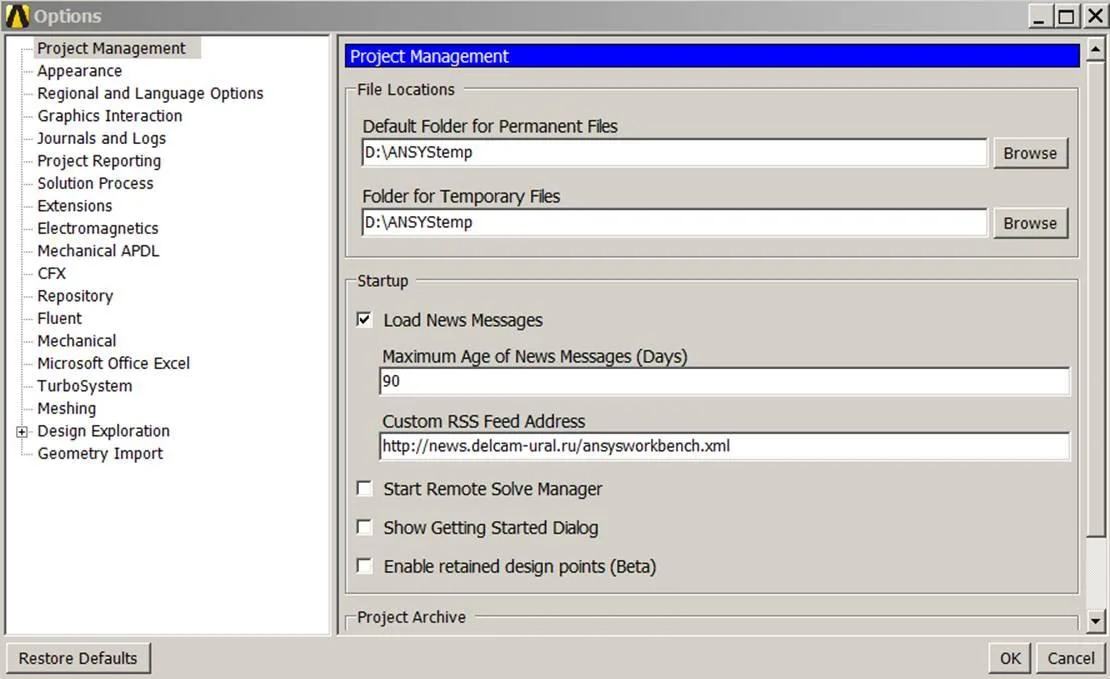This screenshot has width=1110, height=679.
Task: Click the Startup group label
Action: coord(382,281)
